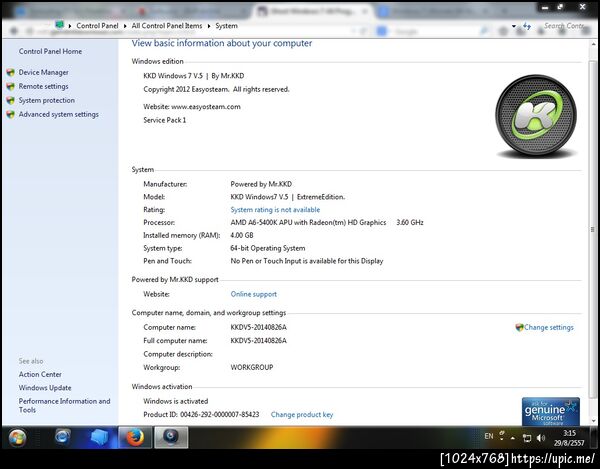
Task: Open Advanced system settings
Action: point(59,114)
